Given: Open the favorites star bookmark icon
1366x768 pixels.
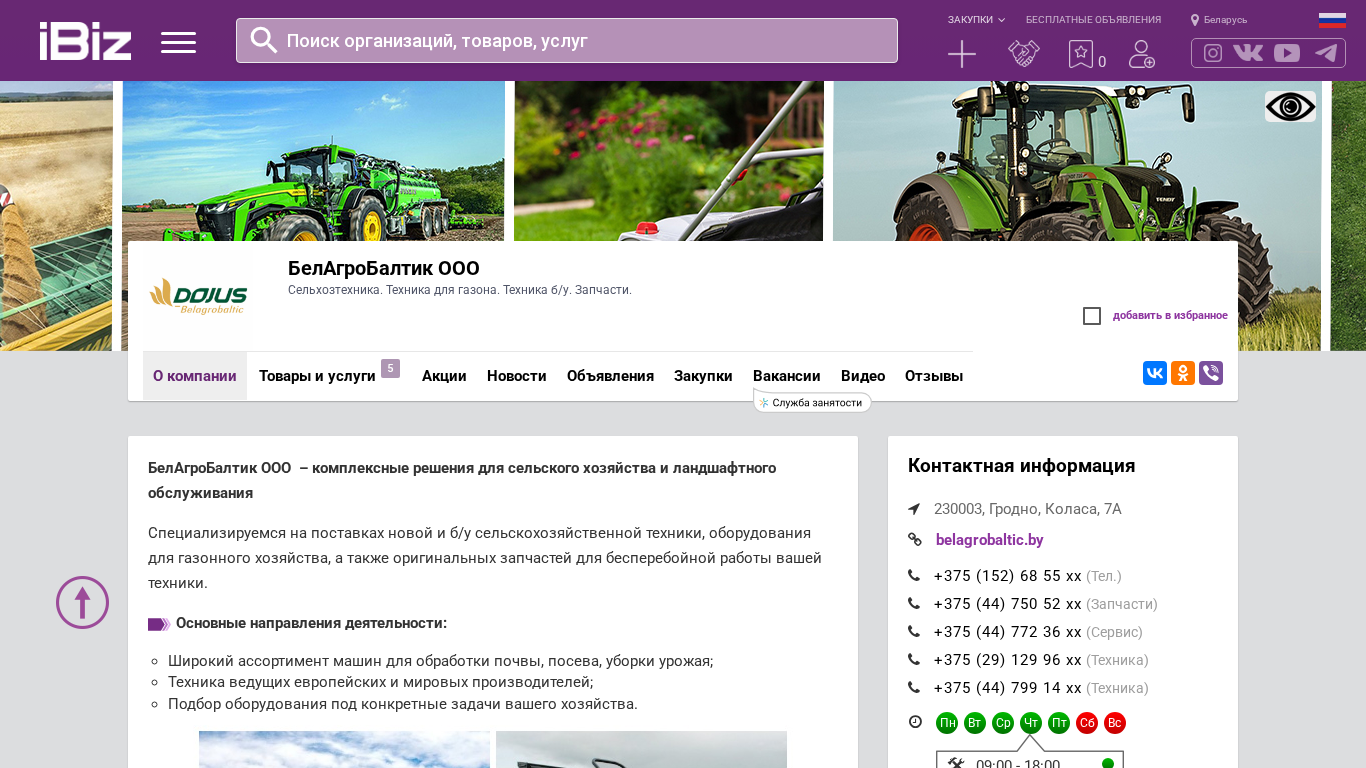Looking at the screenshot, I should (x=1081, y=54).
